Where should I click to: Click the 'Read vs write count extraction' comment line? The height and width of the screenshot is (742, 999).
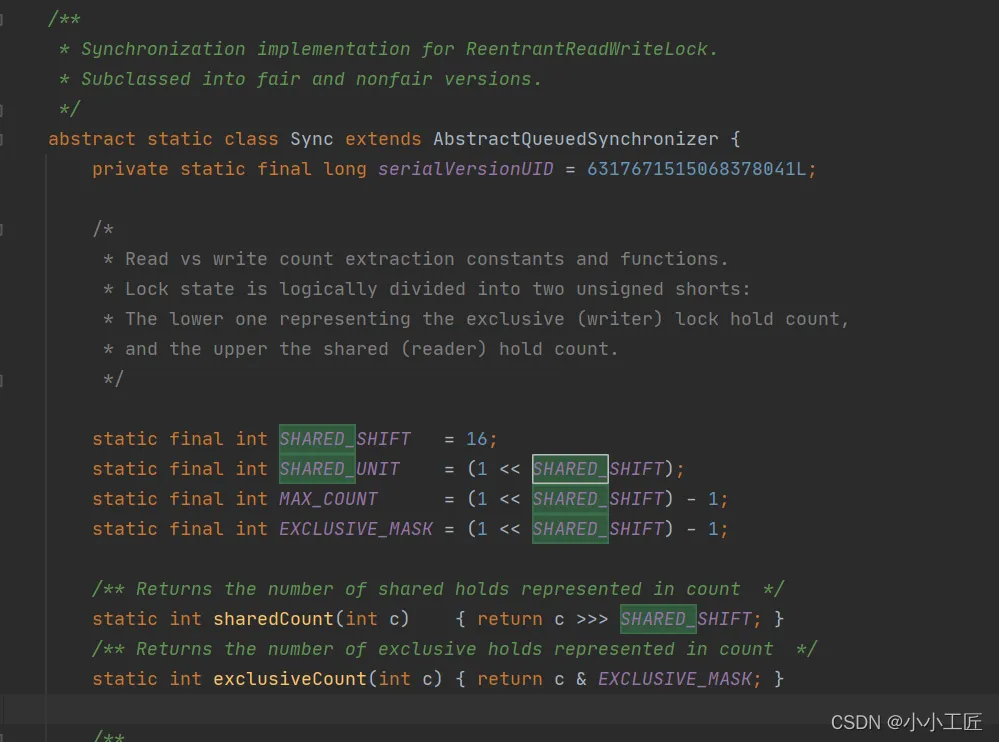click(415, 259)
